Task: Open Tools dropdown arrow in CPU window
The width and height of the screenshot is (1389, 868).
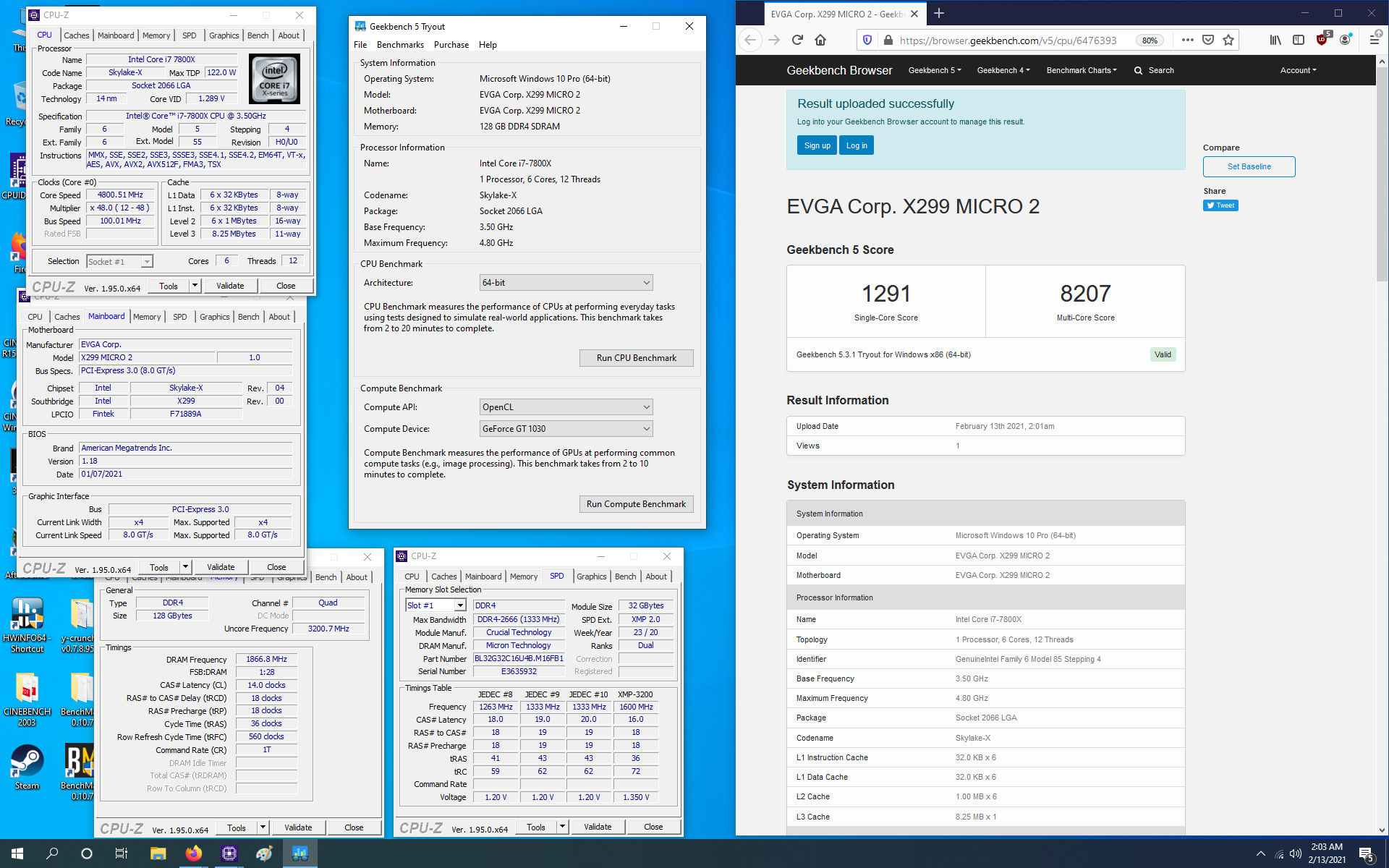Action: pyautogui.click(x=195, y=286)
